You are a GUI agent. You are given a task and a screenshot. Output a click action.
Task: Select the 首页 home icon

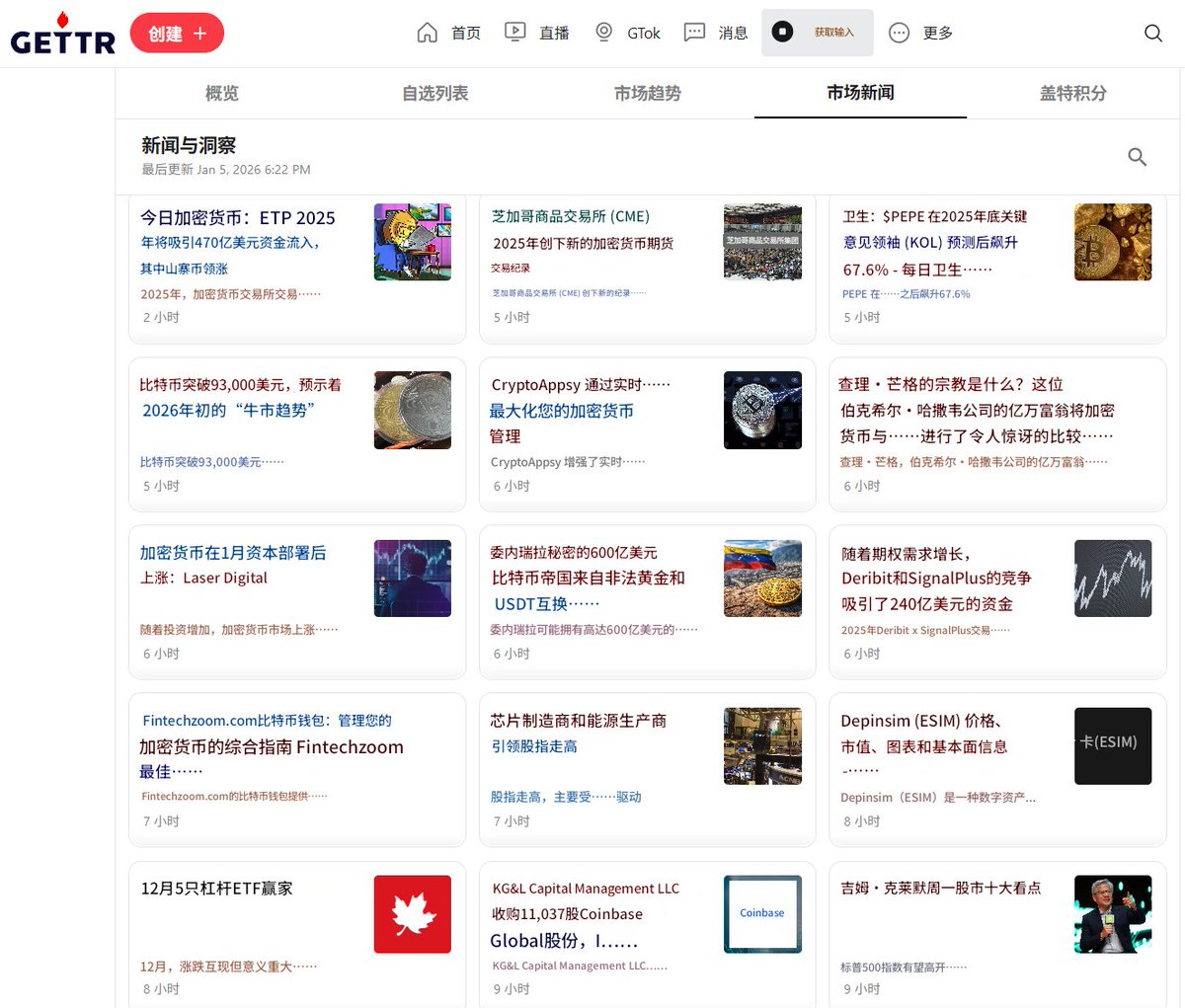point(427,32)
